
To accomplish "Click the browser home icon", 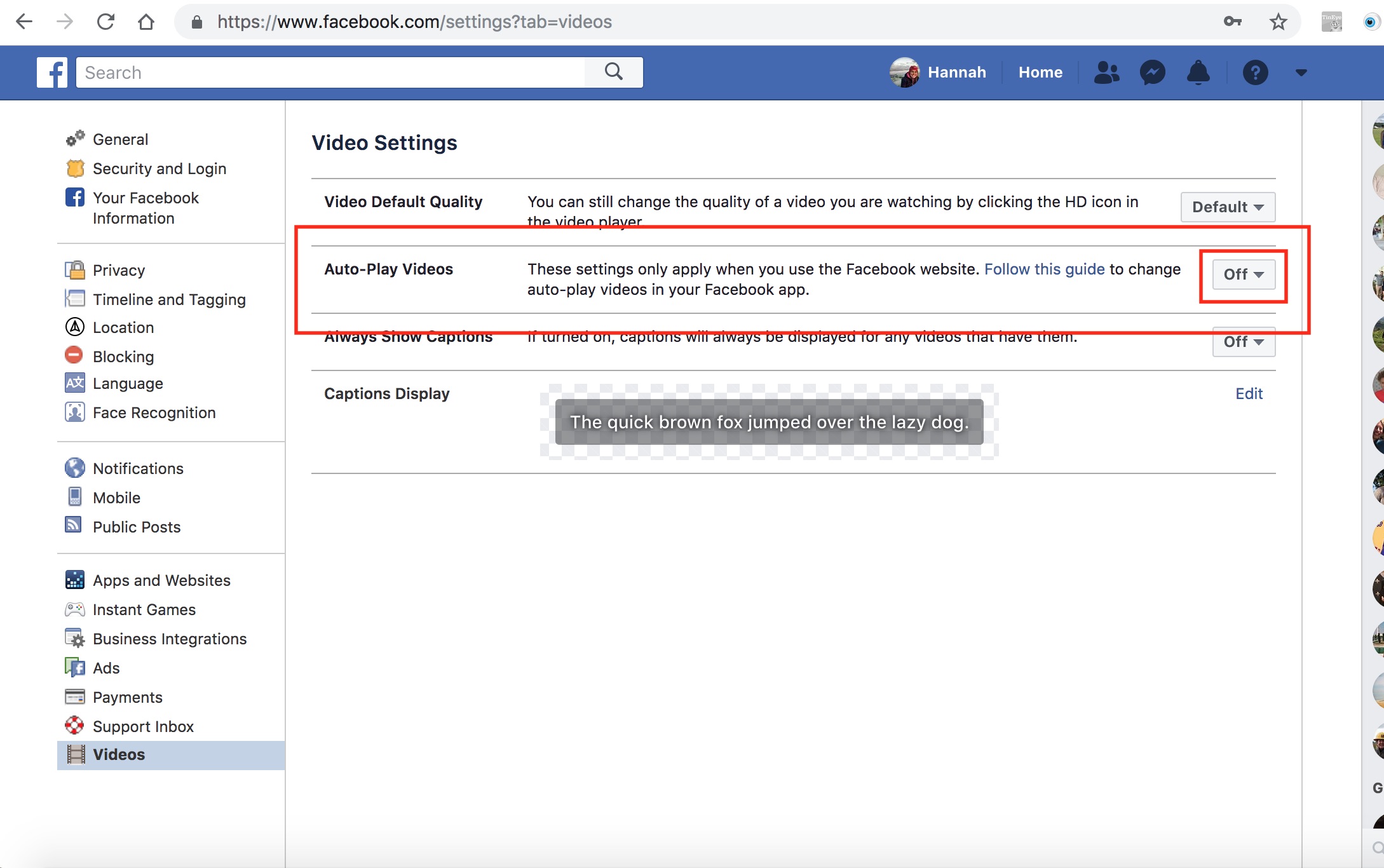I will pos(146,22).
